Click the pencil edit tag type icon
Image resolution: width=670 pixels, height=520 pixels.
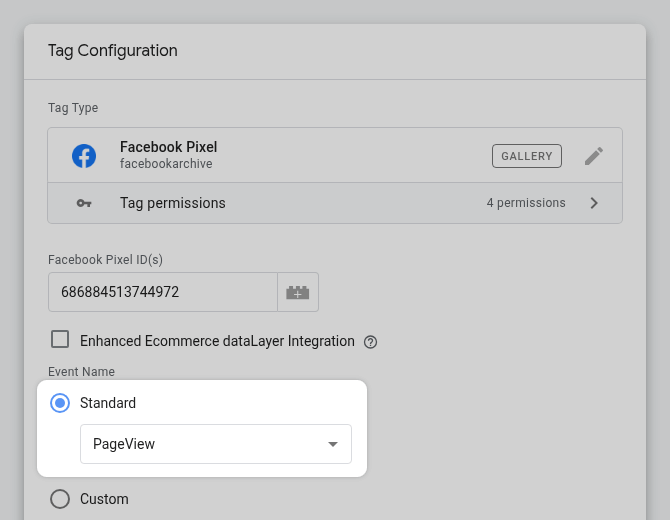[594, 156]
